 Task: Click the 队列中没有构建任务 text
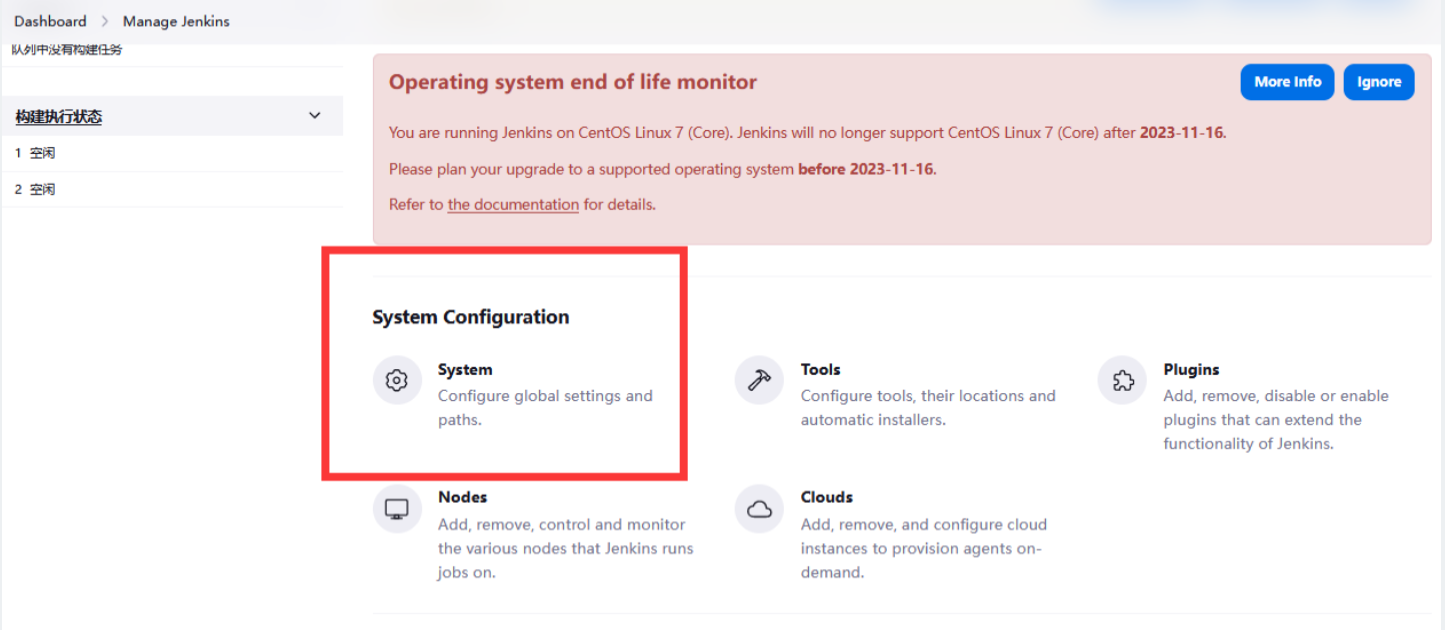(67, 49)
